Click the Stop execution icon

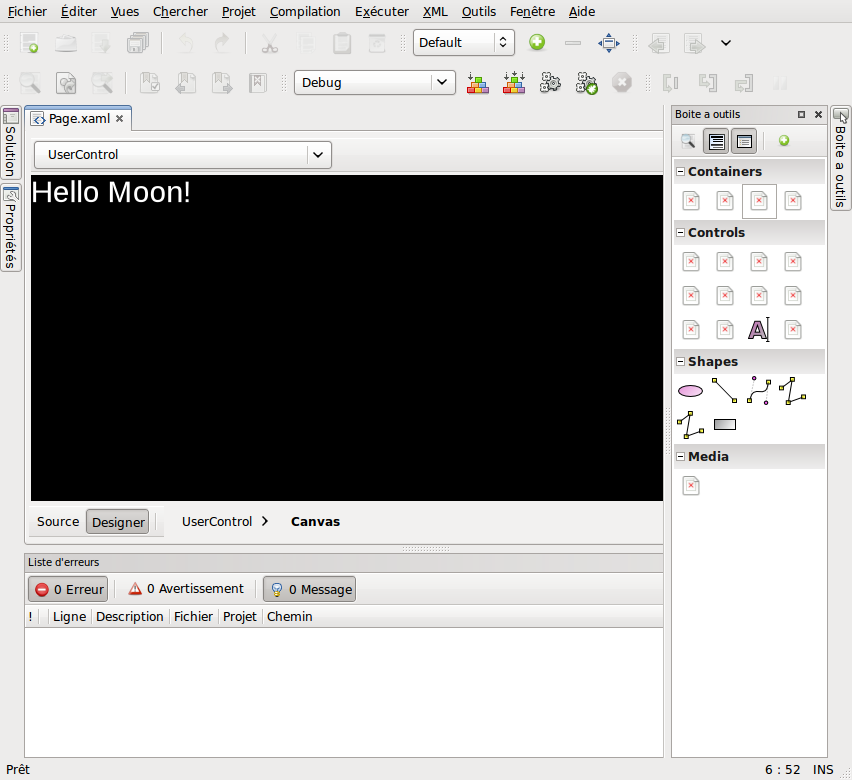pos(622,83)
